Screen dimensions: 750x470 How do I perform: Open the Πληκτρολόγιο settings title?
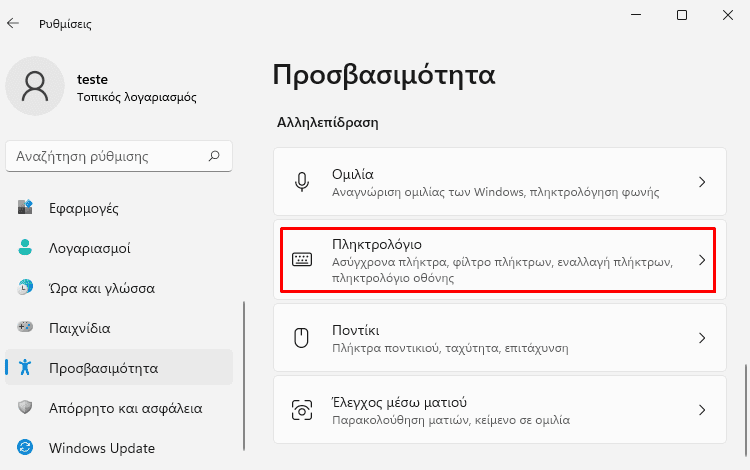click(377, 244)
